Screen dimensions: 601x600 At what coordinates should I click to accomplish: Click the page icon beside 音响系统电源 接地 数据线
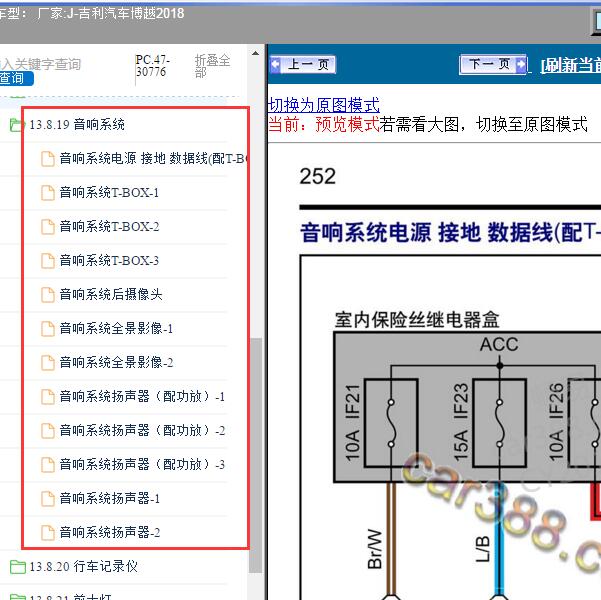pos(48,159)
